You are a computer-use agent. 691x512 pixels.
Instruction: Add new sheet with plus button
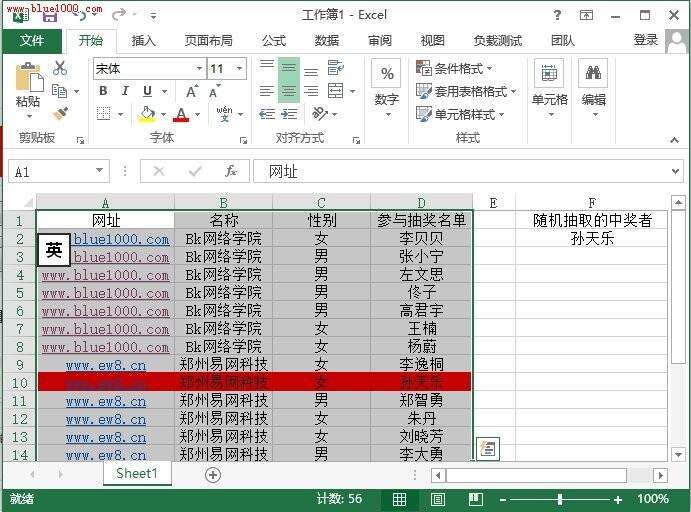click(x=213, y=475)
